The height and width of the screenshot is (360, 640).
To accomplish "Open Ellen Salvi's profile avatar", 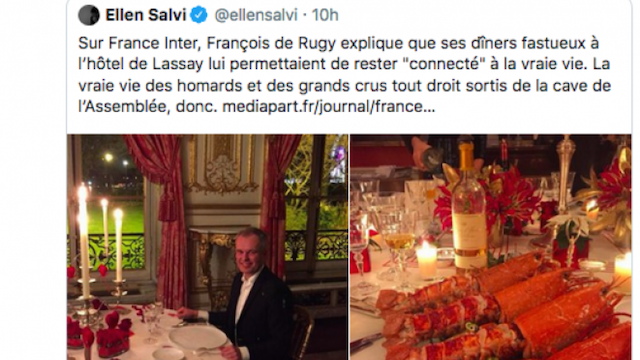I will [x=89, y=15].
